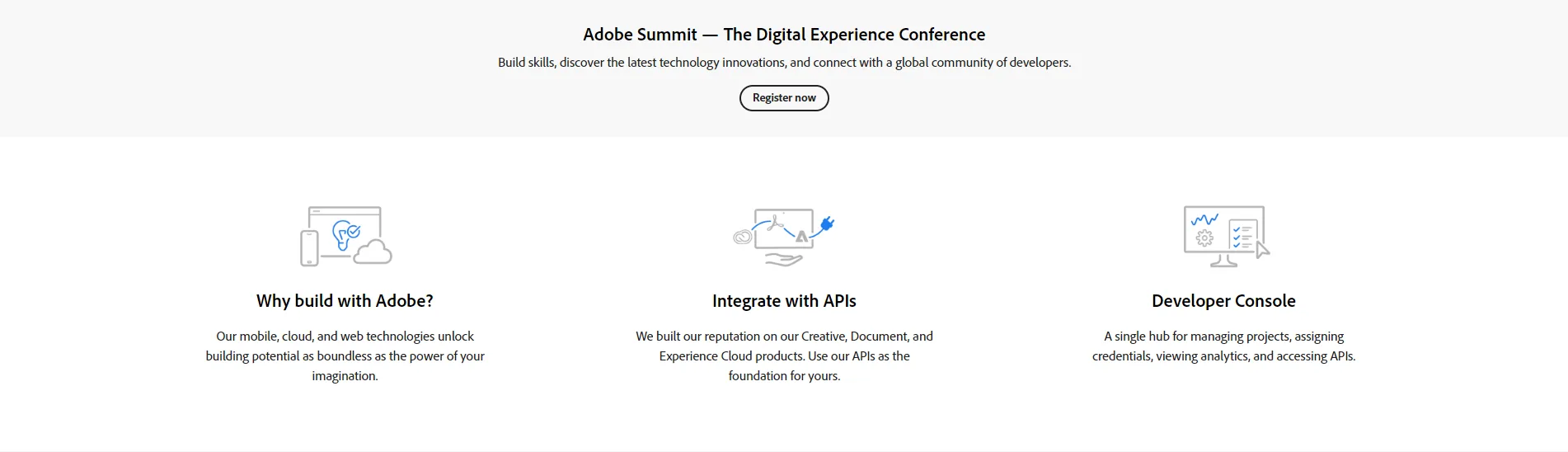
Task: Click the blue line chart on console monitor
Action: pyautogui.click(x=1204, y=219)
